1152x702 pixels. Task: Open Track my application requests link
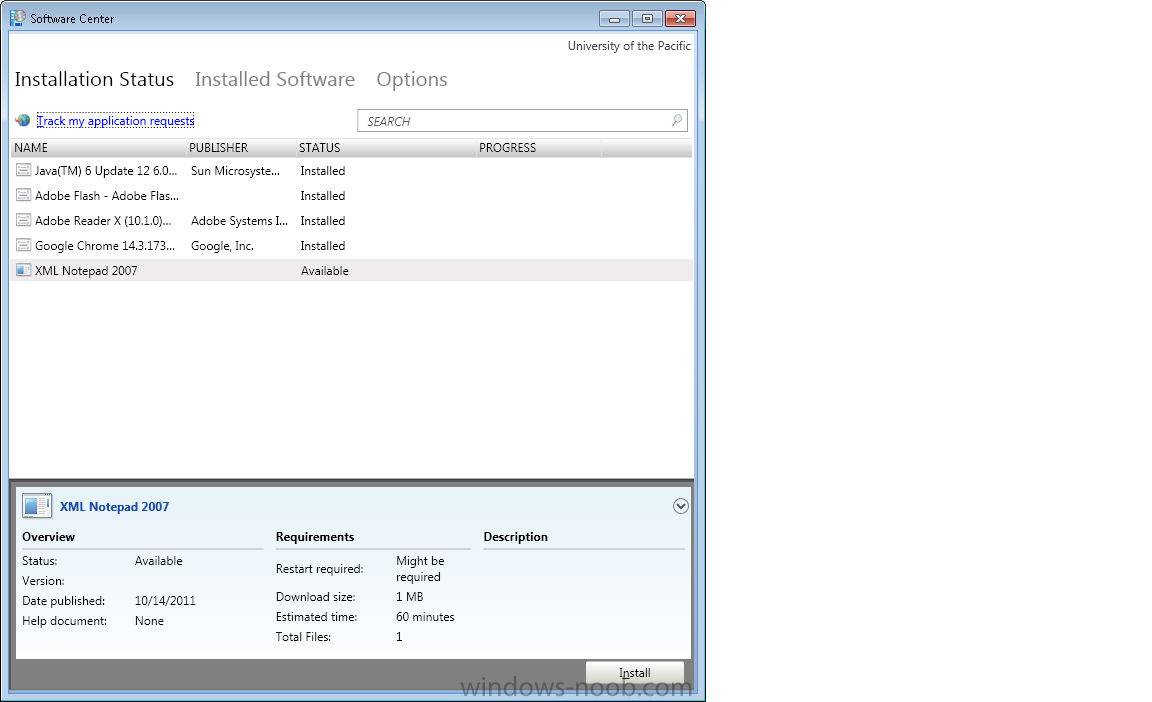point(115,120)
